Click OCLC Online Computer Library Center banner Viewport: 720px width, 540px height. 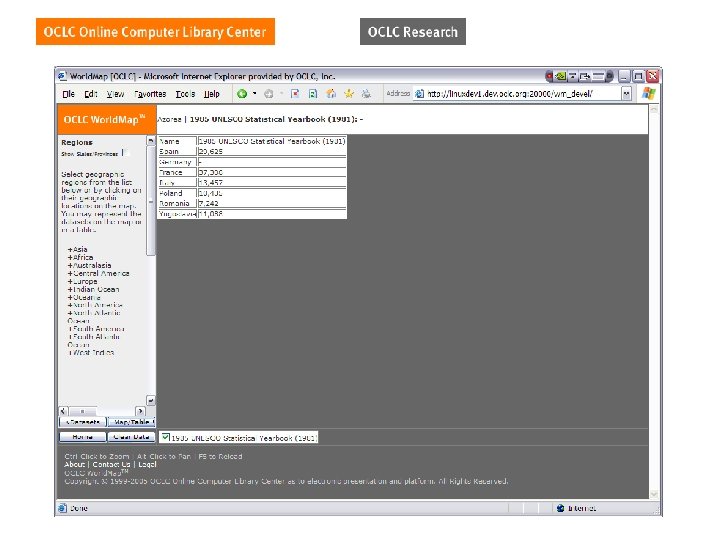pyautogui.click(x=155, y=32)
